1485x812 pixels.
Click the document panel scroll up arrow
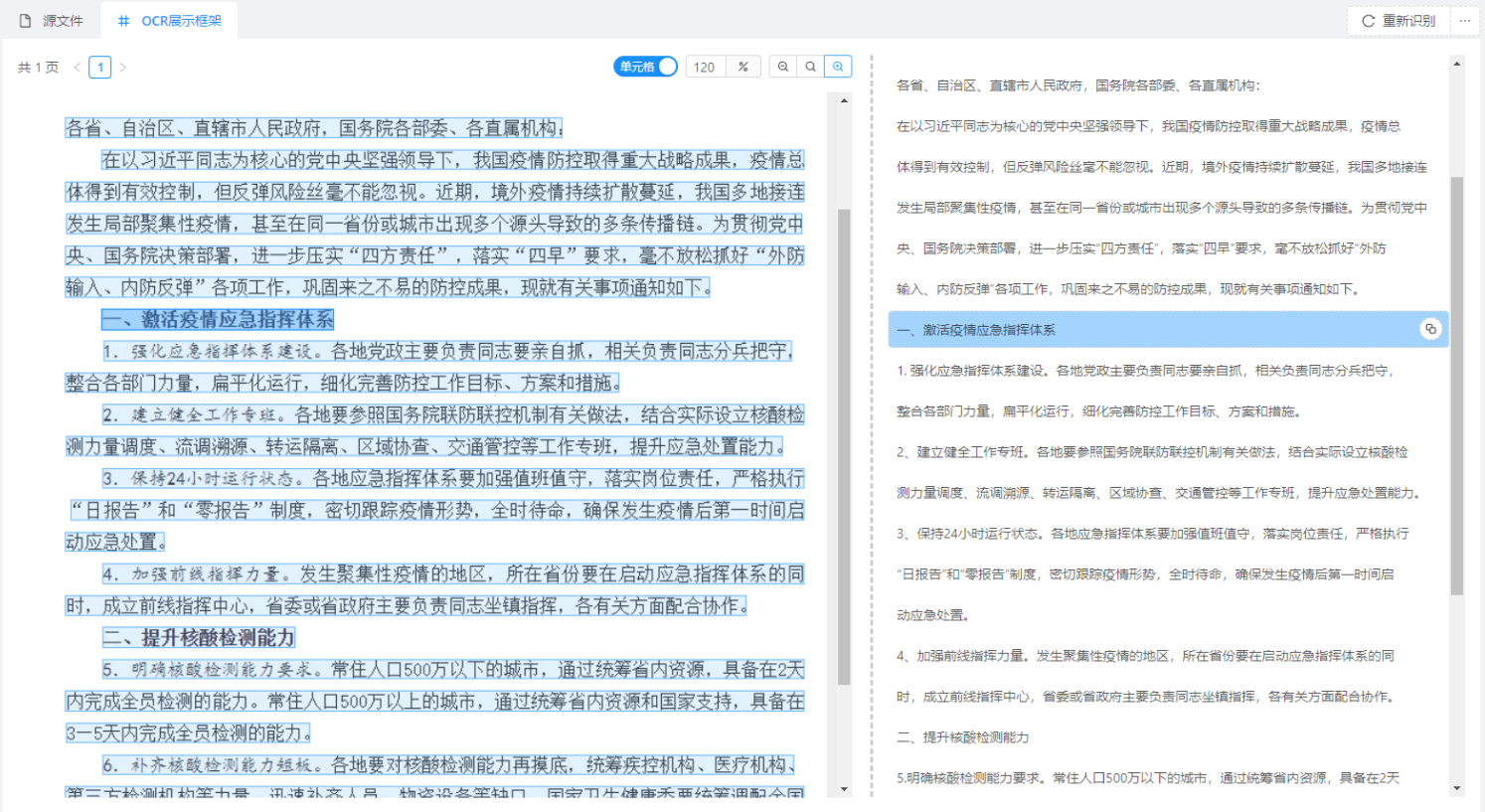(x=844, y=100)
